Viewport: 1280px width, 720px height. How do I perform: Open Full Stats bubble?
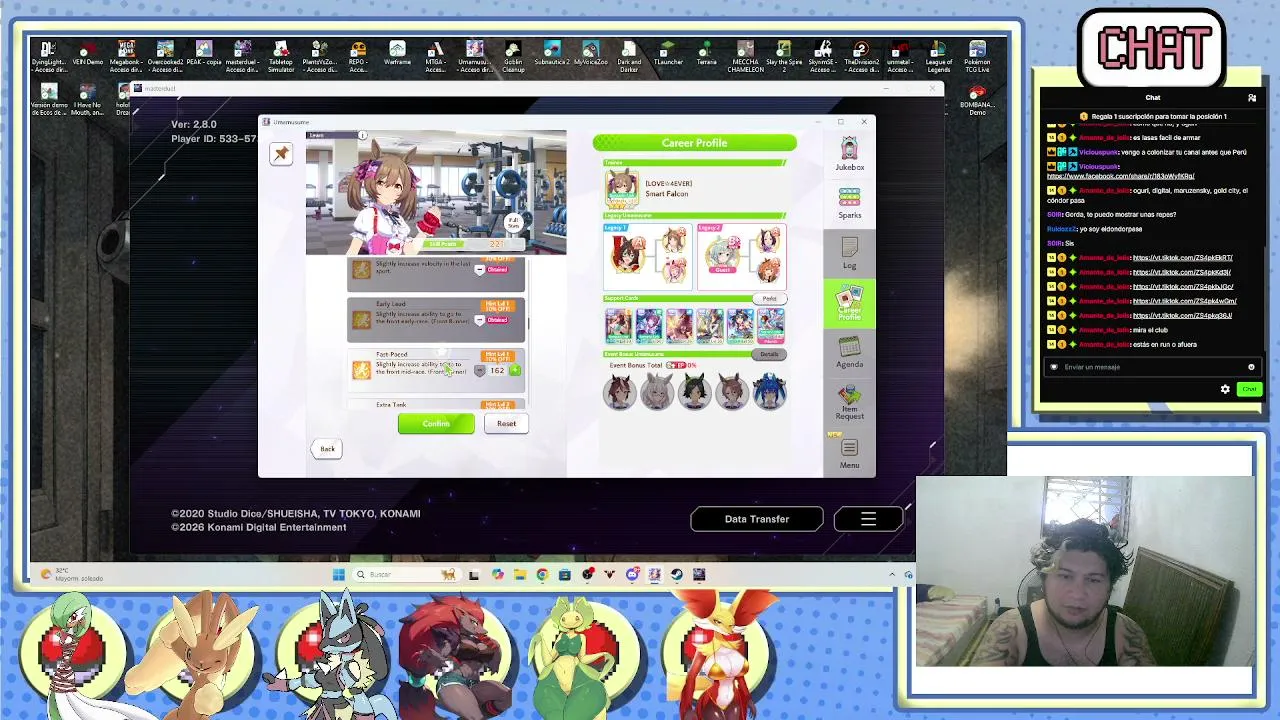(x=513, y=222)
